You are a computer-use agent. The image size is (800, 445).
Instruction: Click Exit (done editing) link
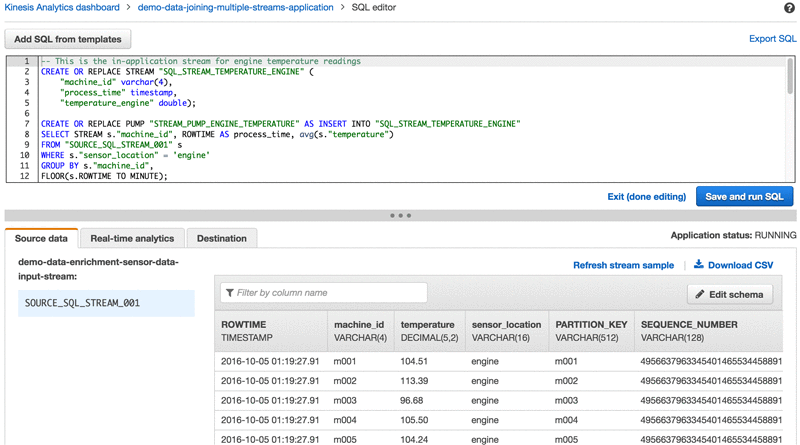(646, 197)
